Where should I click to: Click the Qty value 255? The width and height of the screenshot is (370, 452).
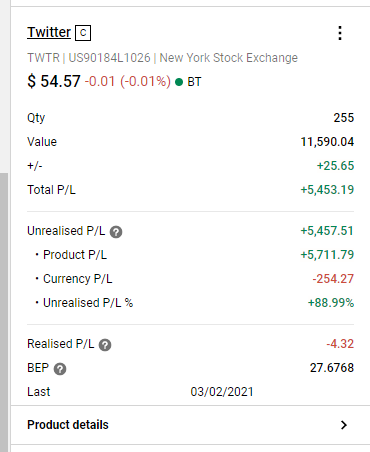[x=344, y=118]
